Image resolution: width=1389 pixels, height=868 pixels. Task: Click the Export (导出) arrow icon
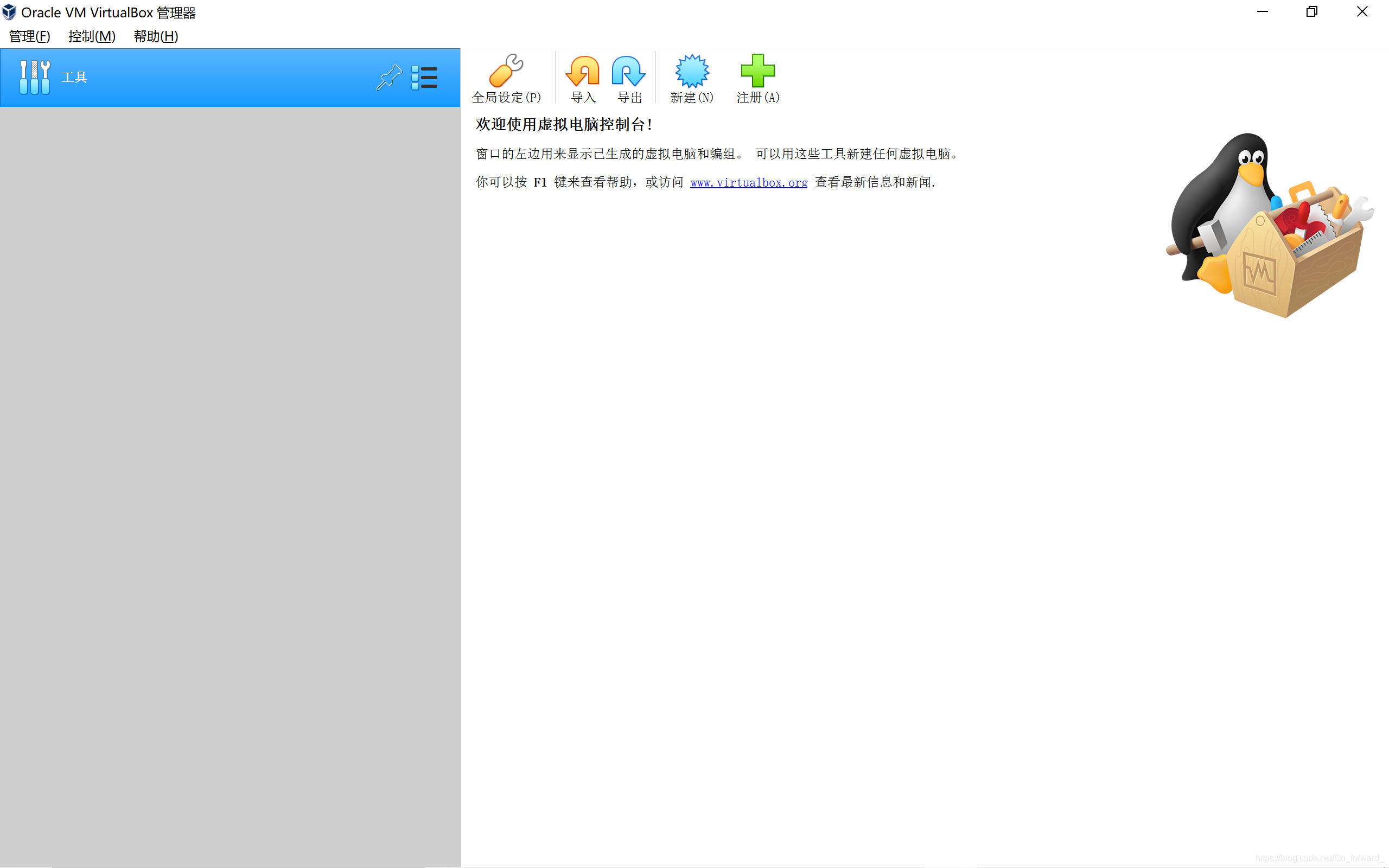(629, 71)
